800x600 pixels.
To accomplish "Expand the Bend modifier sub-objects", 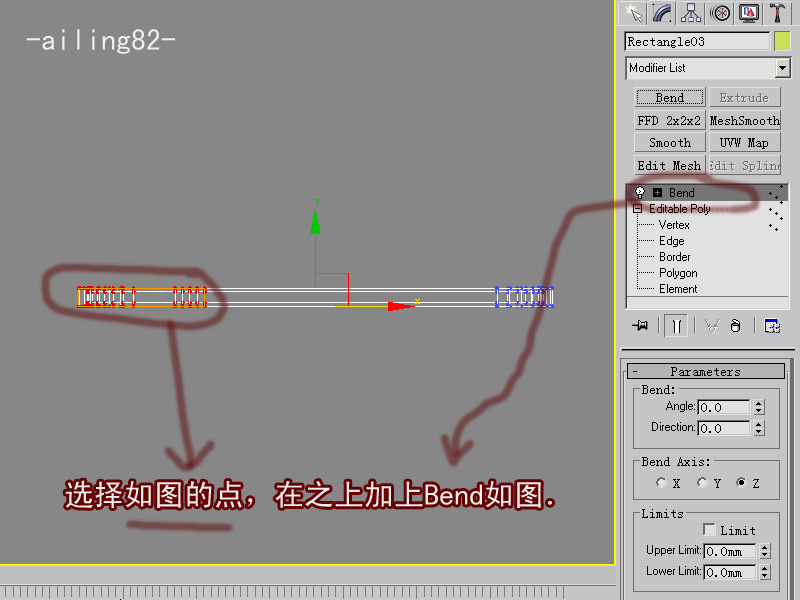I will [658, 193].
